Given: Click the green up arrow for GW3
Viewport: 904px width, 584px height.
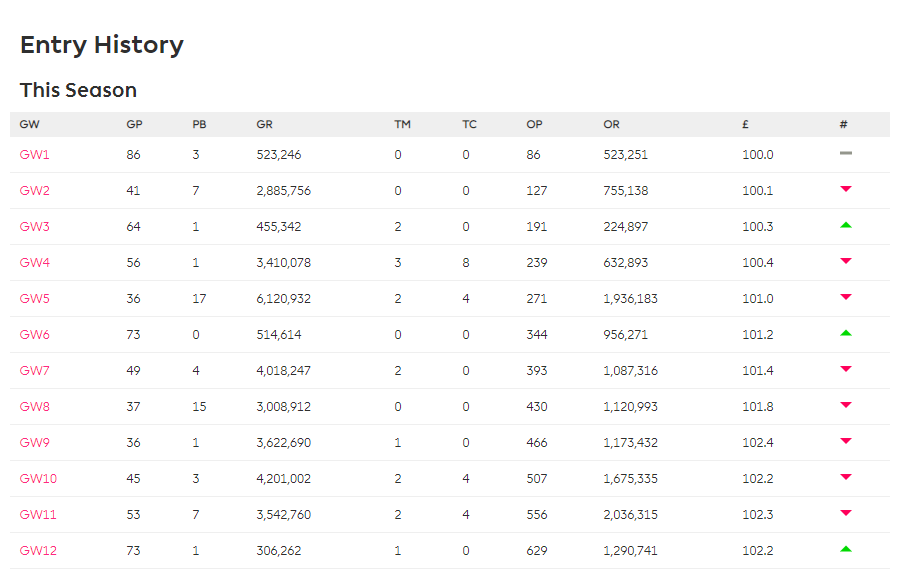Looking at the screenshot, I should 845,225.
